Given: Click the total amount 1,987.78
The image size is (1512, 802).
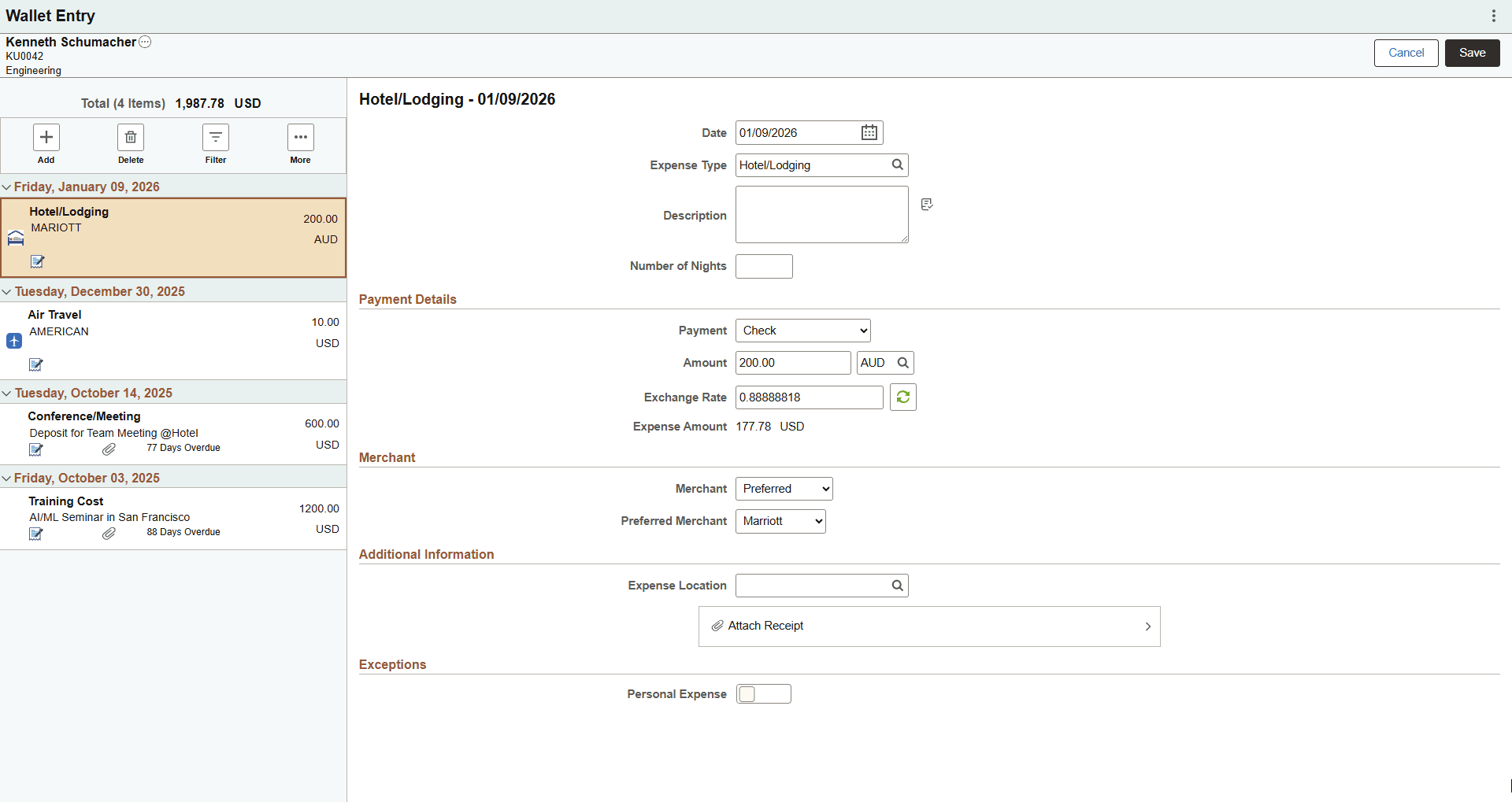Looking at the screenshot, I should pyautogui.click(x=200, y=103).
